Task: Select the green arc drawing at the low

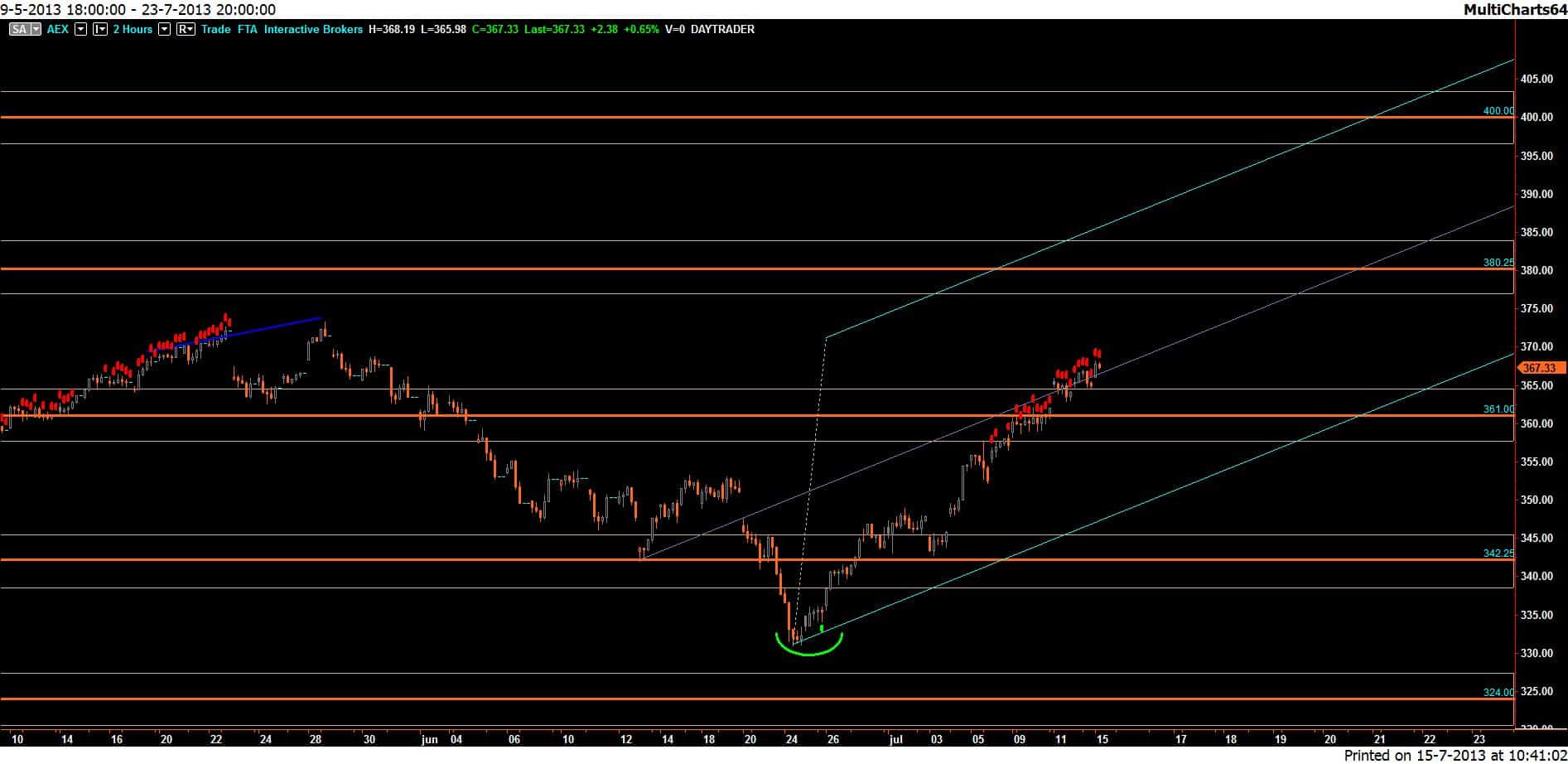Action: (x=808, y=654)
